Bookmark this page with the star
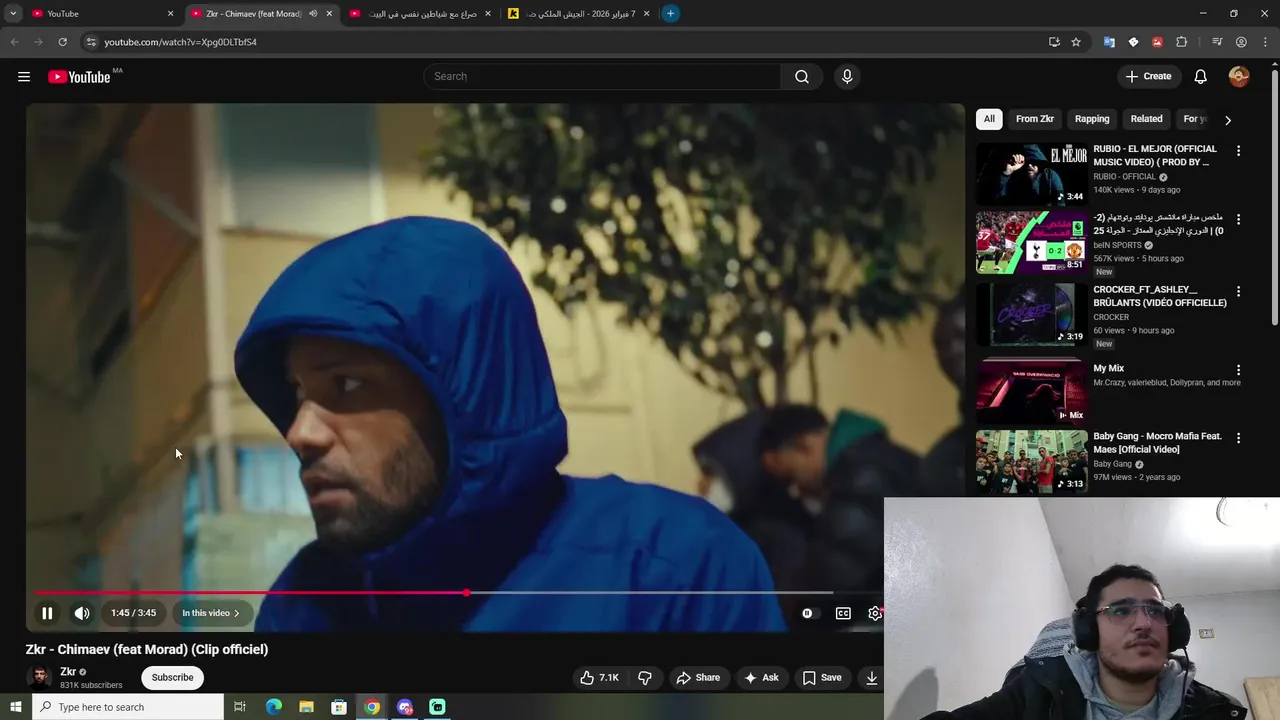1280x720 pixels. coord(1076,42)
